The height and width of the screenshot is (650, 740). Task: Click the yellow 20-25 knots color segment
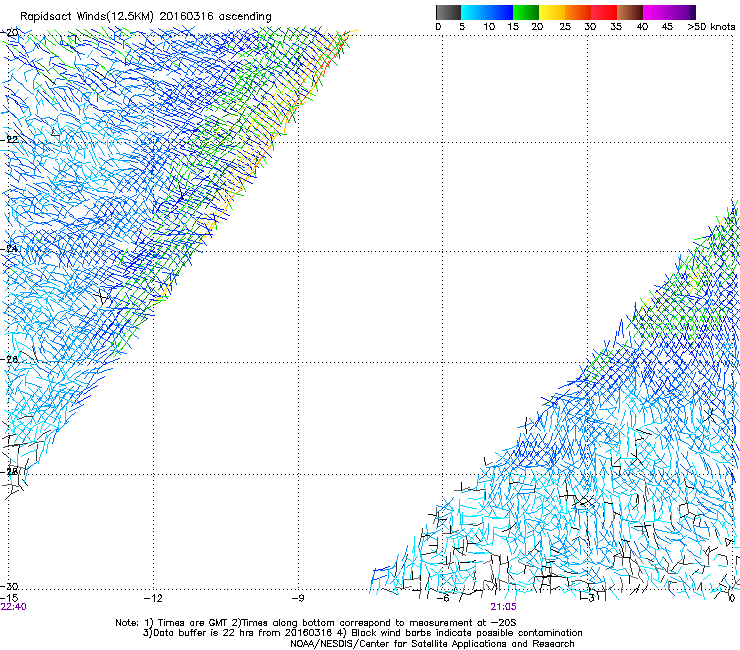pos(552,12)
